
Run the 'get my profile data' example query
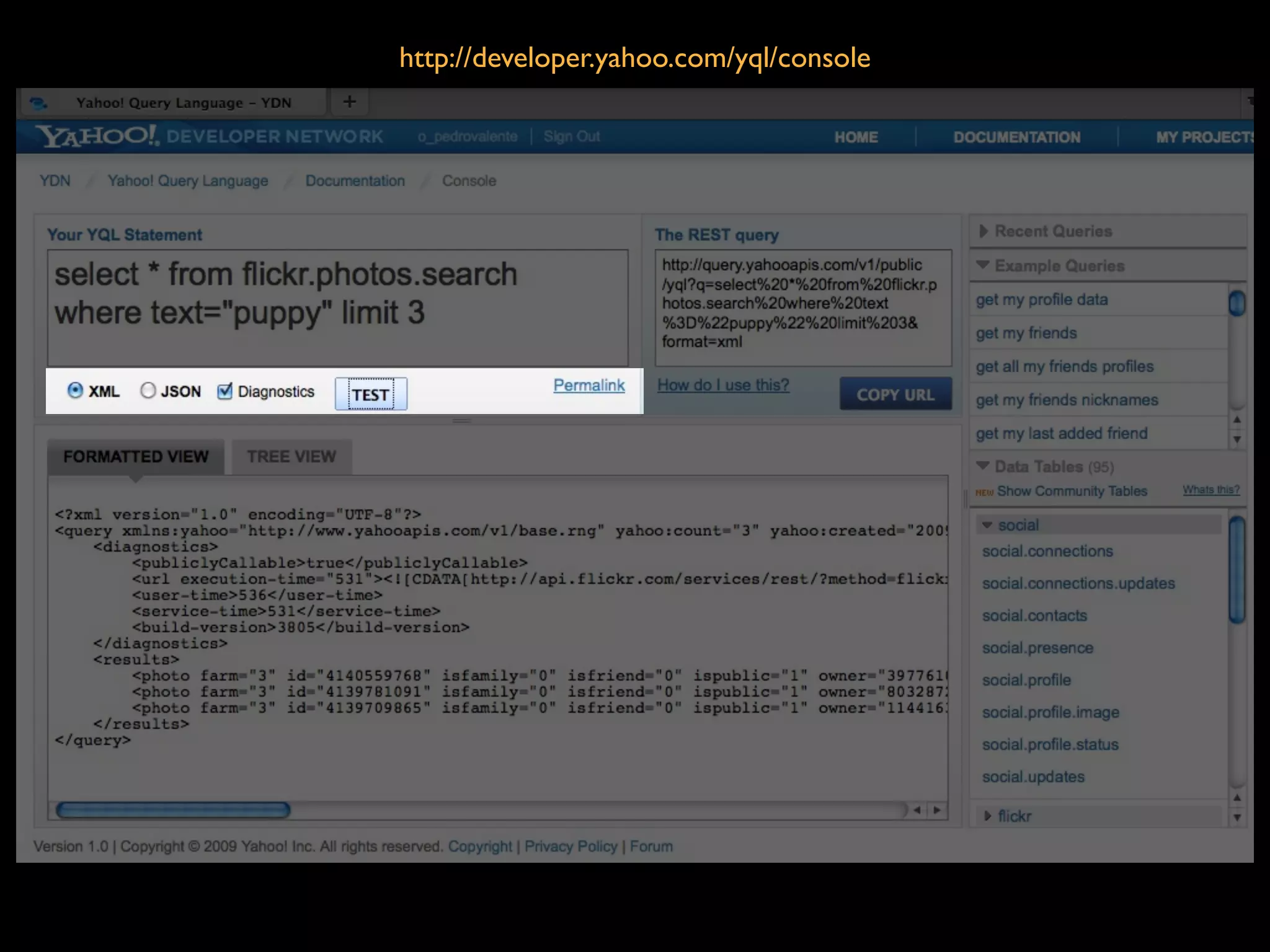tap(1042, 299)
